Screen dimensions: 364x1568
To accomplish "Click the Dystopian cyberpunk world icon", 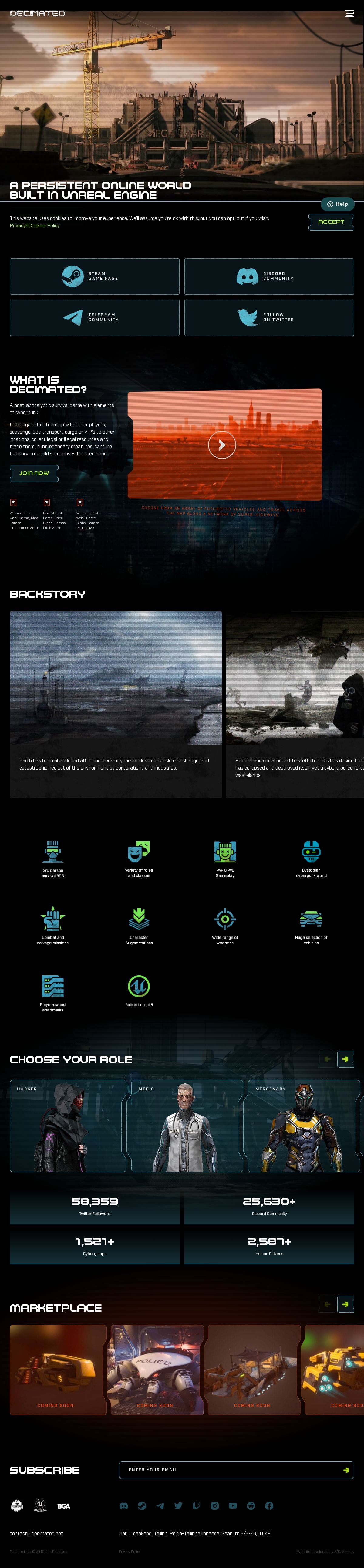I will tap(311, 852).
